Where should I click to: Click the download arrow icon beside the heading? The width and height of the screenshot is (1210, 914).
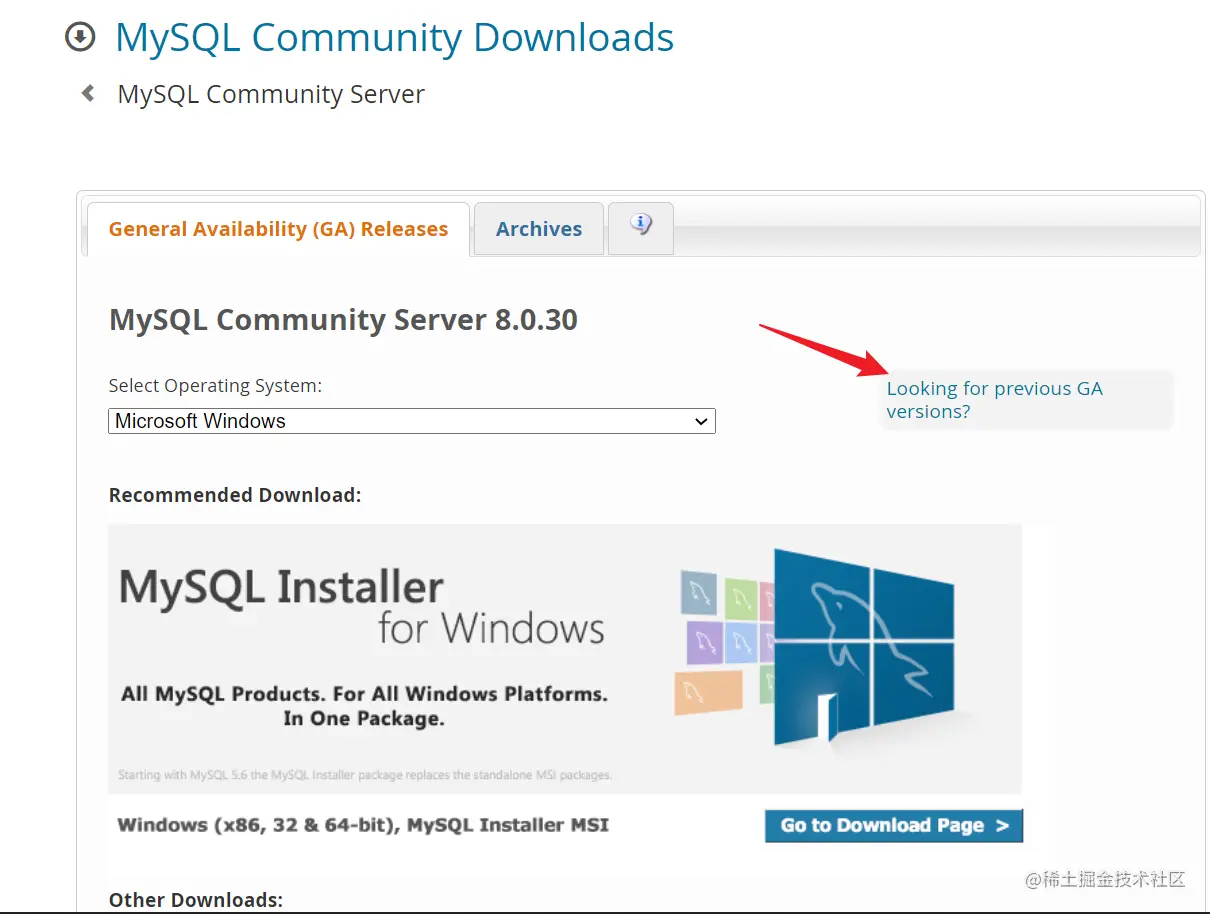[x=80, y=37]
